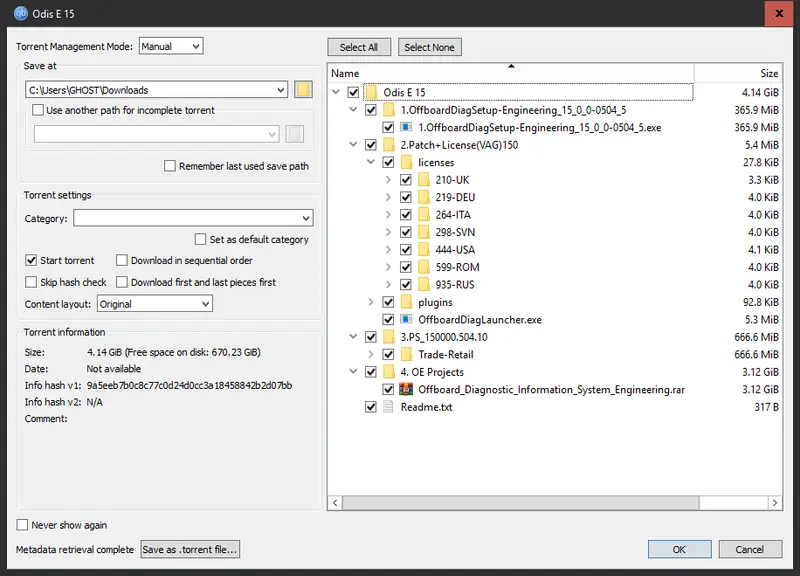
Task: Click the Cancel button
Action: 750,549
